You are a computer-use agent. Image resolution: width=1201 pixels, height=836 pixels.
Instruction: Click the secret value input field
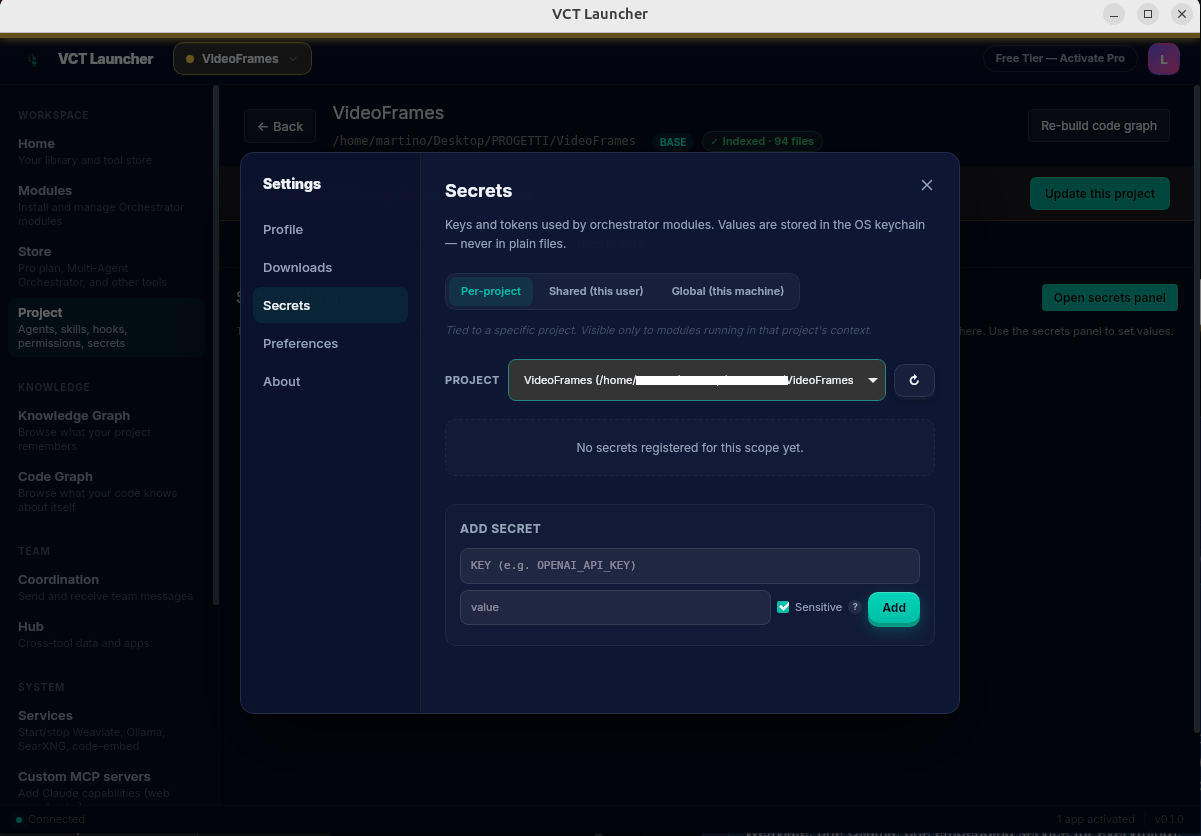coord(615,607)
